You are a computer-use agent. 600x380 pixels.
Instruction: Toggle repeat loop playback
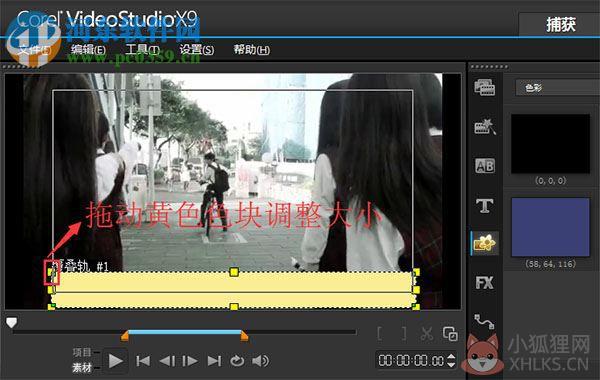point(237,361)
